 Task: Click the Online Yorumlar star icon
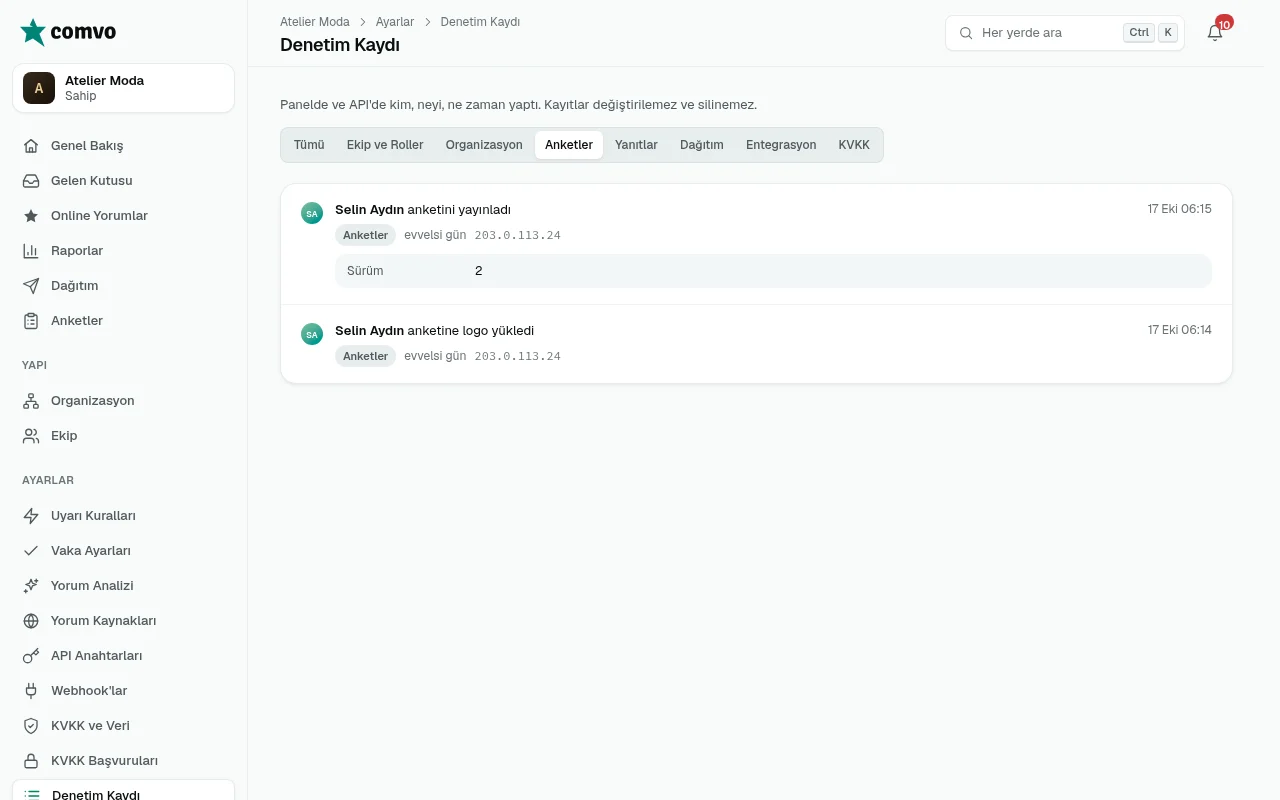tap(31, 216)
